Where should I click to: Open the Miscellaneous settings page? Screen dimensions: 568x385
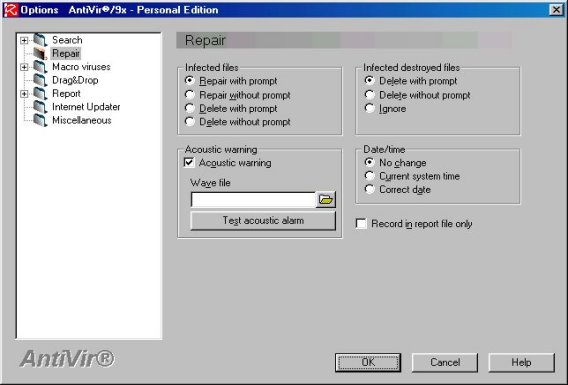coord(82,120)
